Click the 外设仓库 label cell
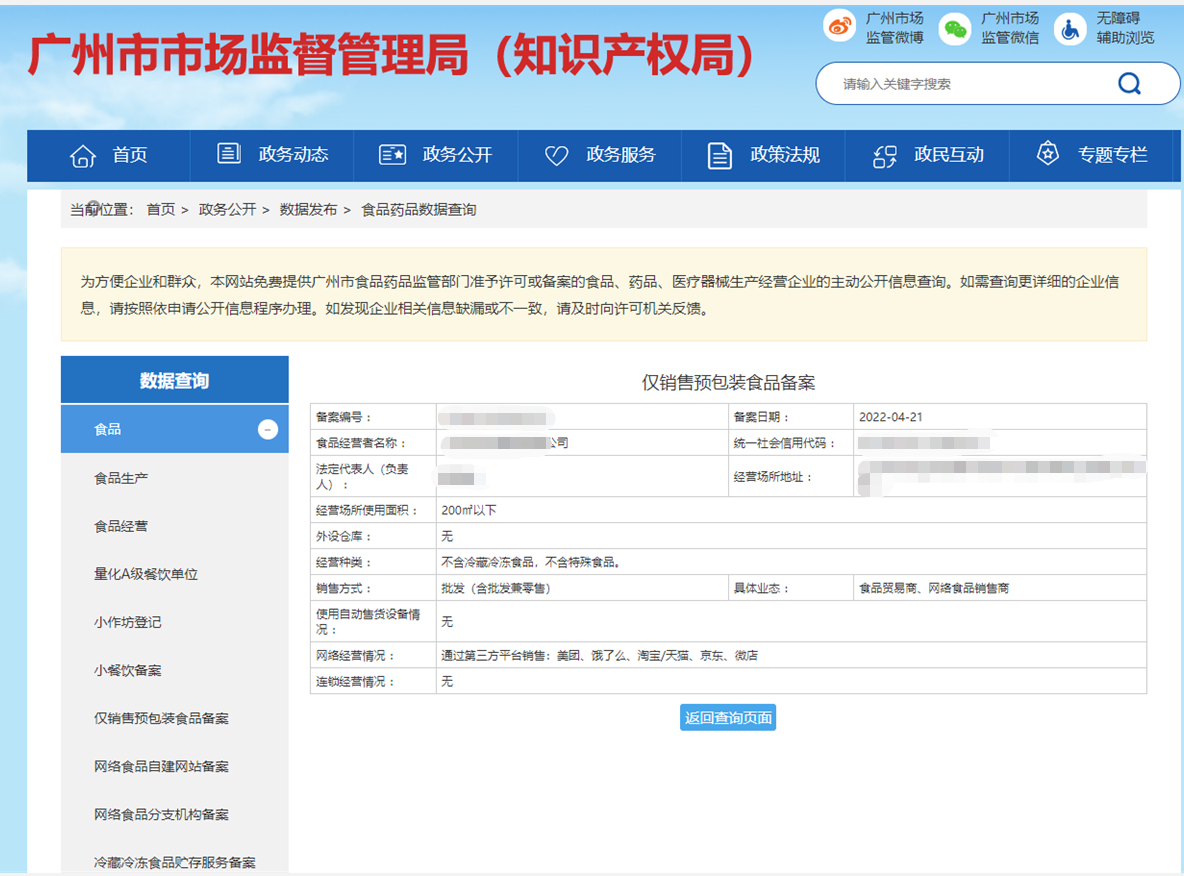 tap(373, 536)
